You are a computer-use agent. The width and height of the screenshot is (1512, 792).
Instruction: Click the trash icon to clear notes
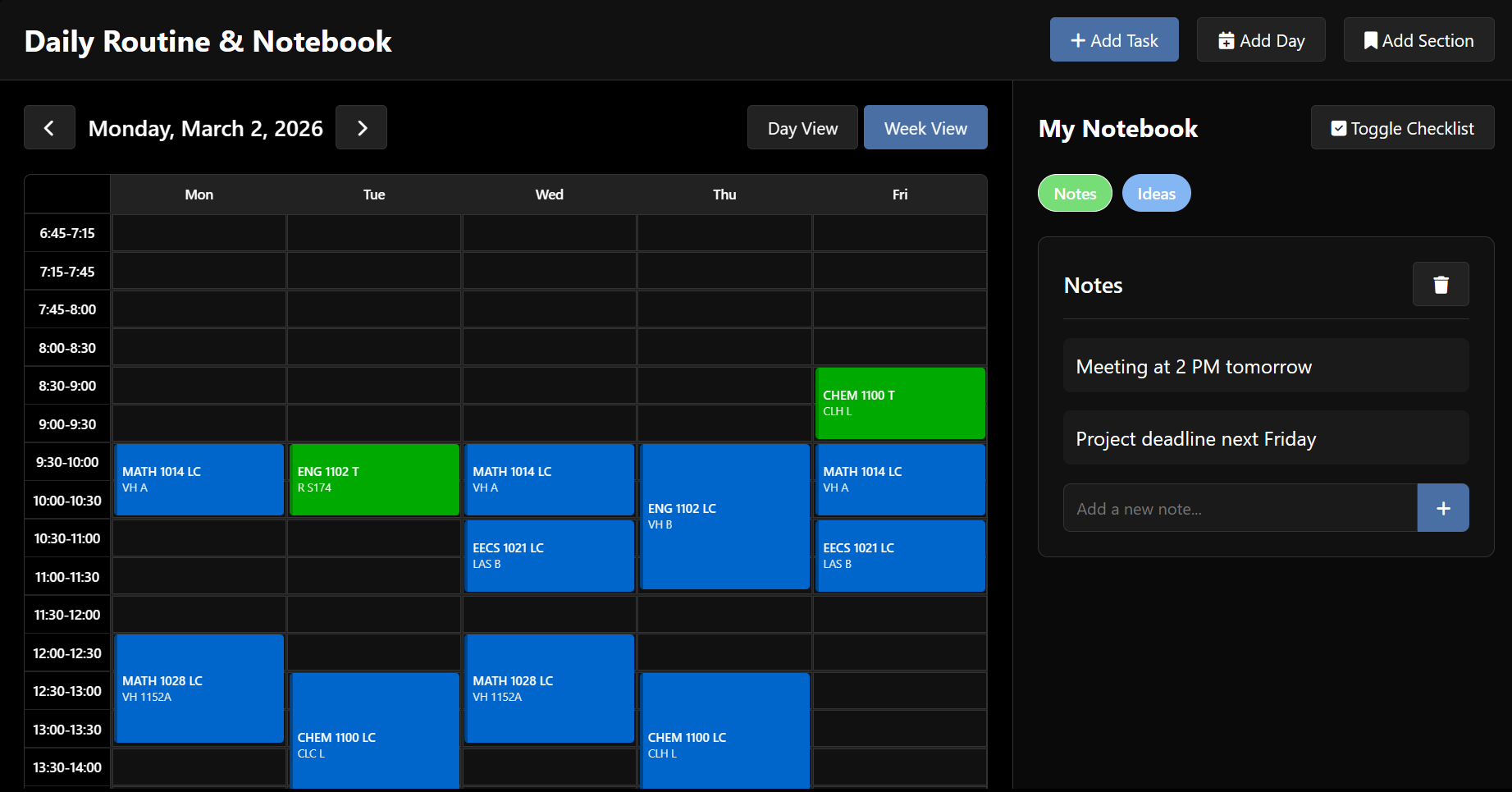coord(1441,284)
